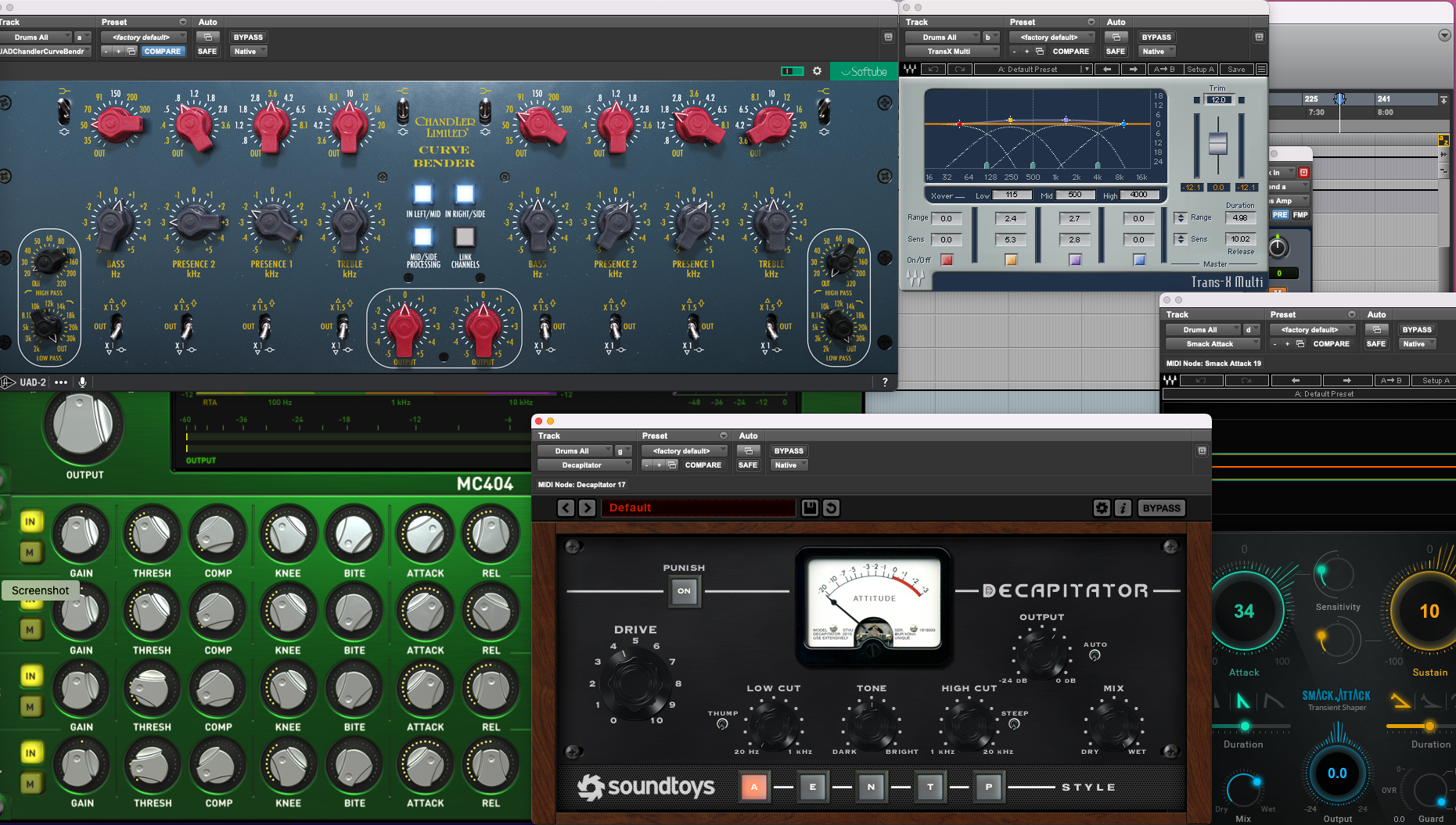Open Decapitator Drums All track dropdown
Screen dimensions: 1456x825
[575, 450]
